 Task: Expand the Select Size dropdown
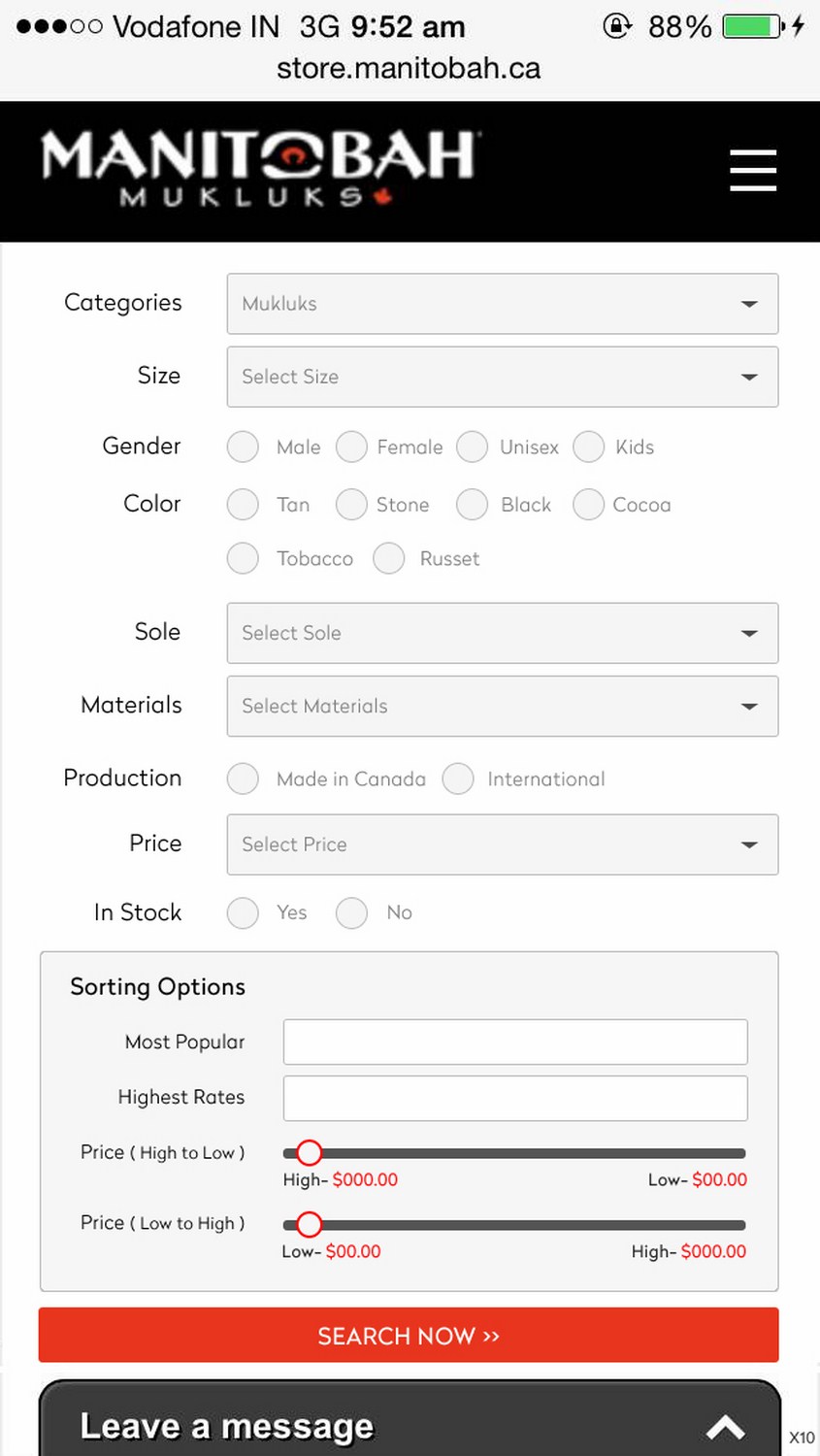[x=502, y=377]
